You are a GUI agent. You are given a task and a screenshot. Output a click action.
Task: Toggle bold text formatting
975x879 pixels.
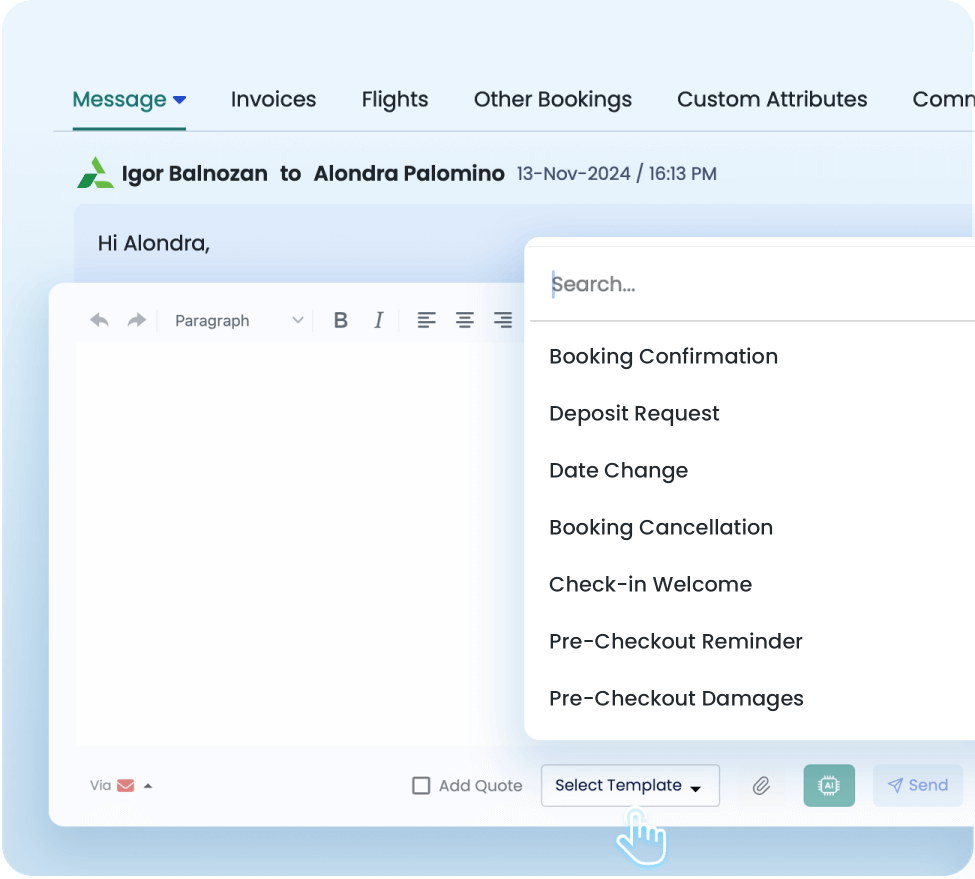[x=340, y=320]
